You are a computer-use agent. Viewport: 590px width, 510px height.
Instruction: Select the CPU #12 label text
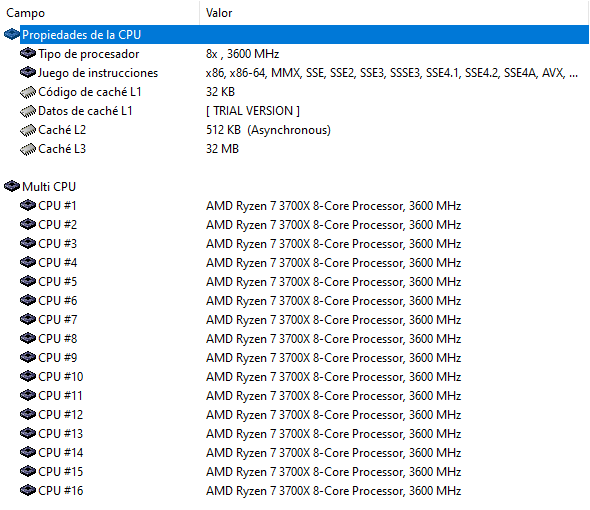pos(60,414)
